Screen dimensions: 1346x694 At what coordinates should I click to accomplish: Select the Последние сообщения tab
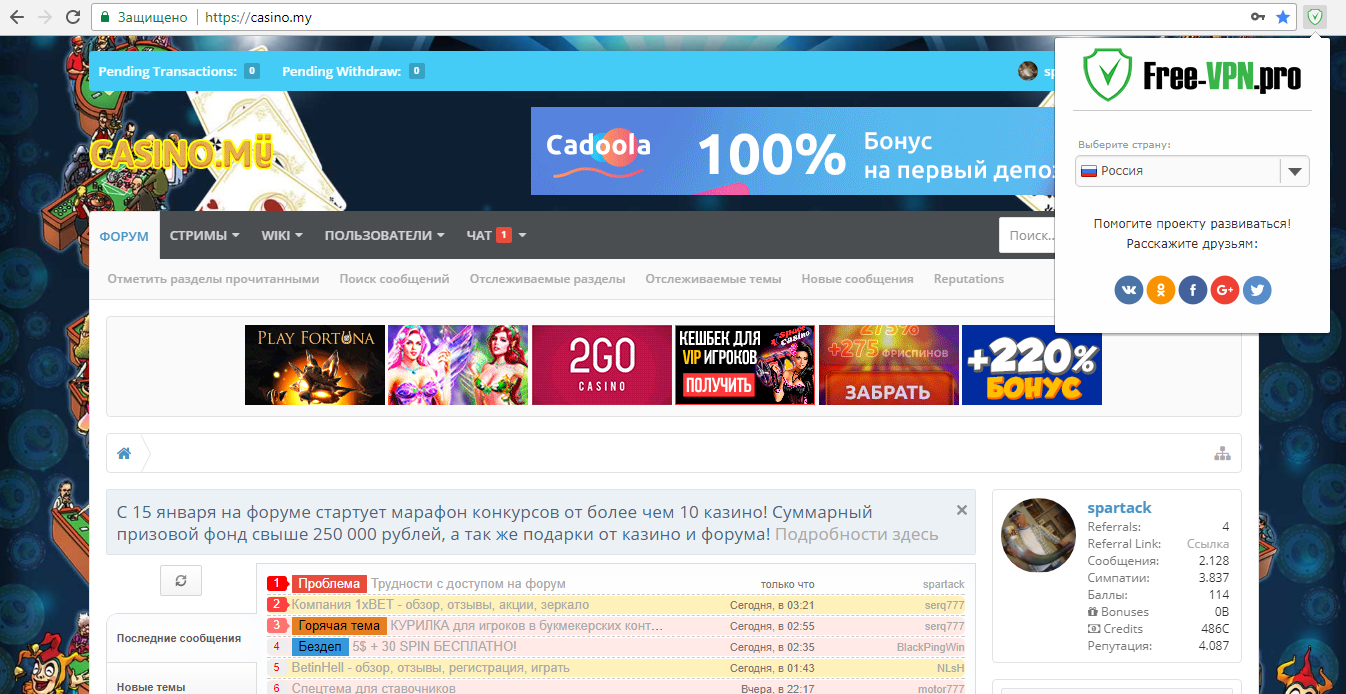179,638
